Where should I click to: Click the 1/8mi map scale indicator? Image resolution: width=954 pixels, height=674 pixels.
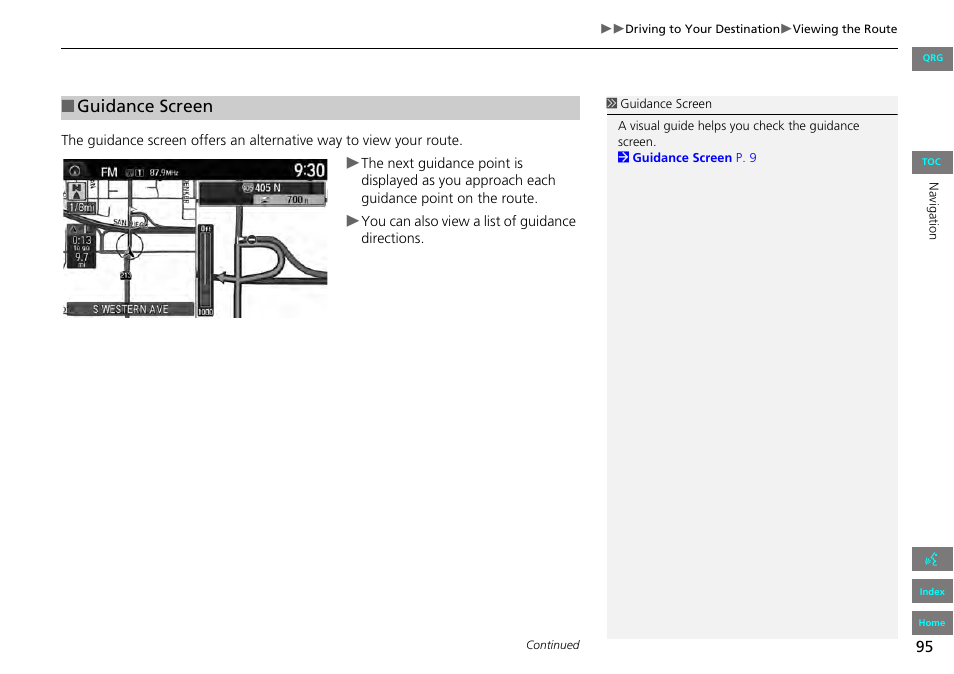[82, 207]
